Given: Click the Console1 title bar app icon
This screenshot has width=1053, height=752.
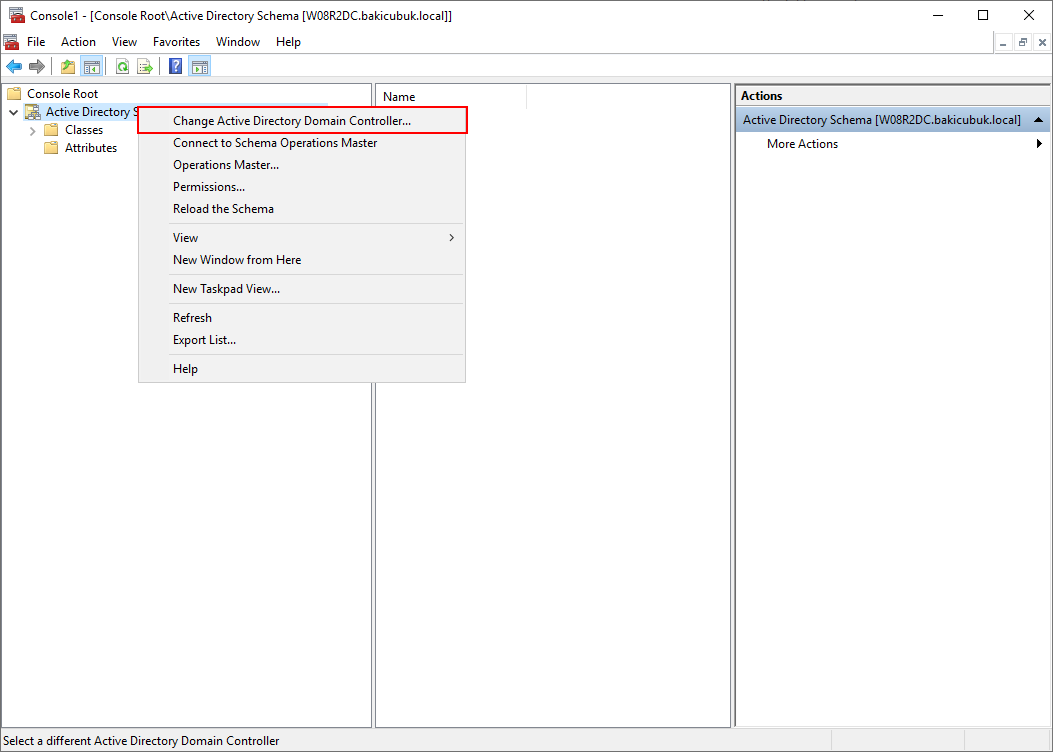Looking at the screenshot, I should pyautogui.click(x=17, y=15).
